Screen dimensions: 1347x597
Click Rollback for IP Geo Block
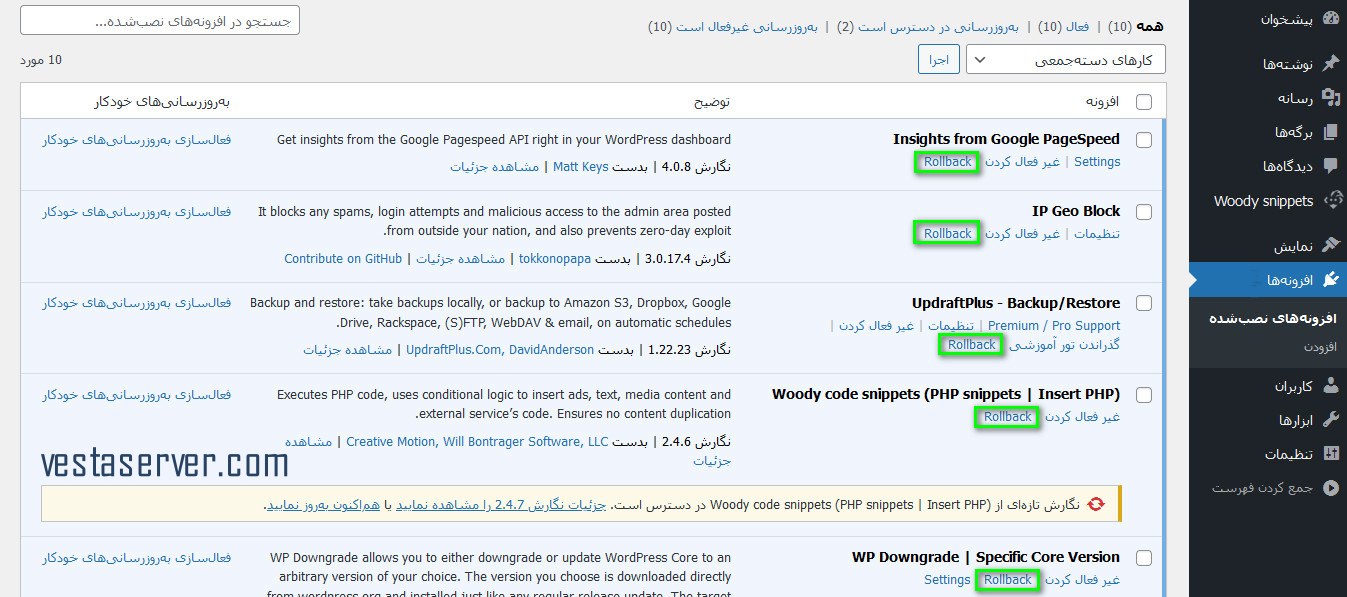(947, 234)
